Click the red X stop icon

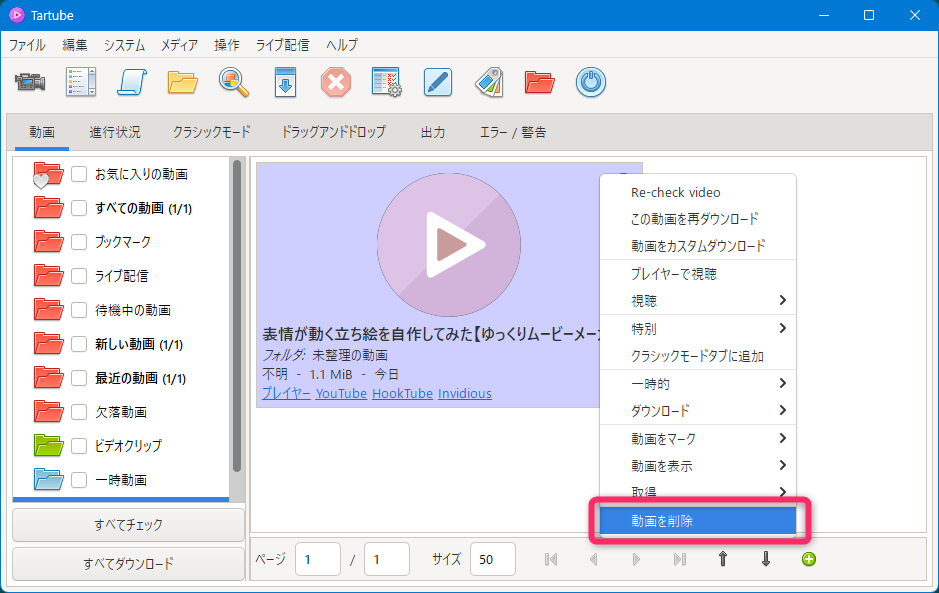[336, 82]
